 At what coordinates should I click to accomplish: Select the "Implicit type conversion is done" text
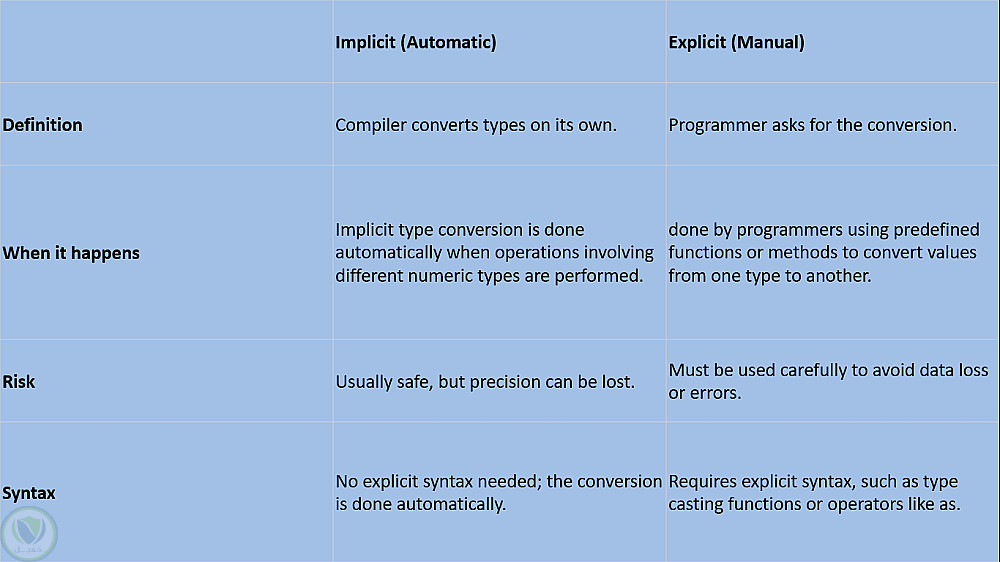(x=460, y=230)
